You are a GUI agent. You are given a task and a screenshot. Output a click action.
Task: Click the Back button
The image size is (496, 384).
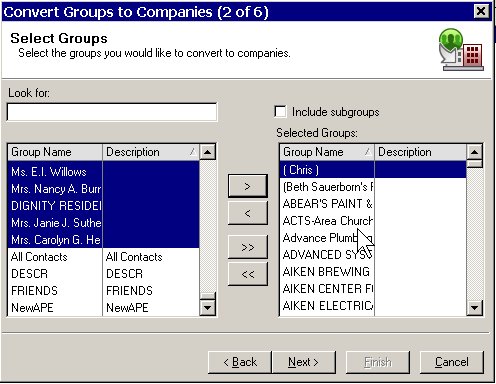(240, 362)
